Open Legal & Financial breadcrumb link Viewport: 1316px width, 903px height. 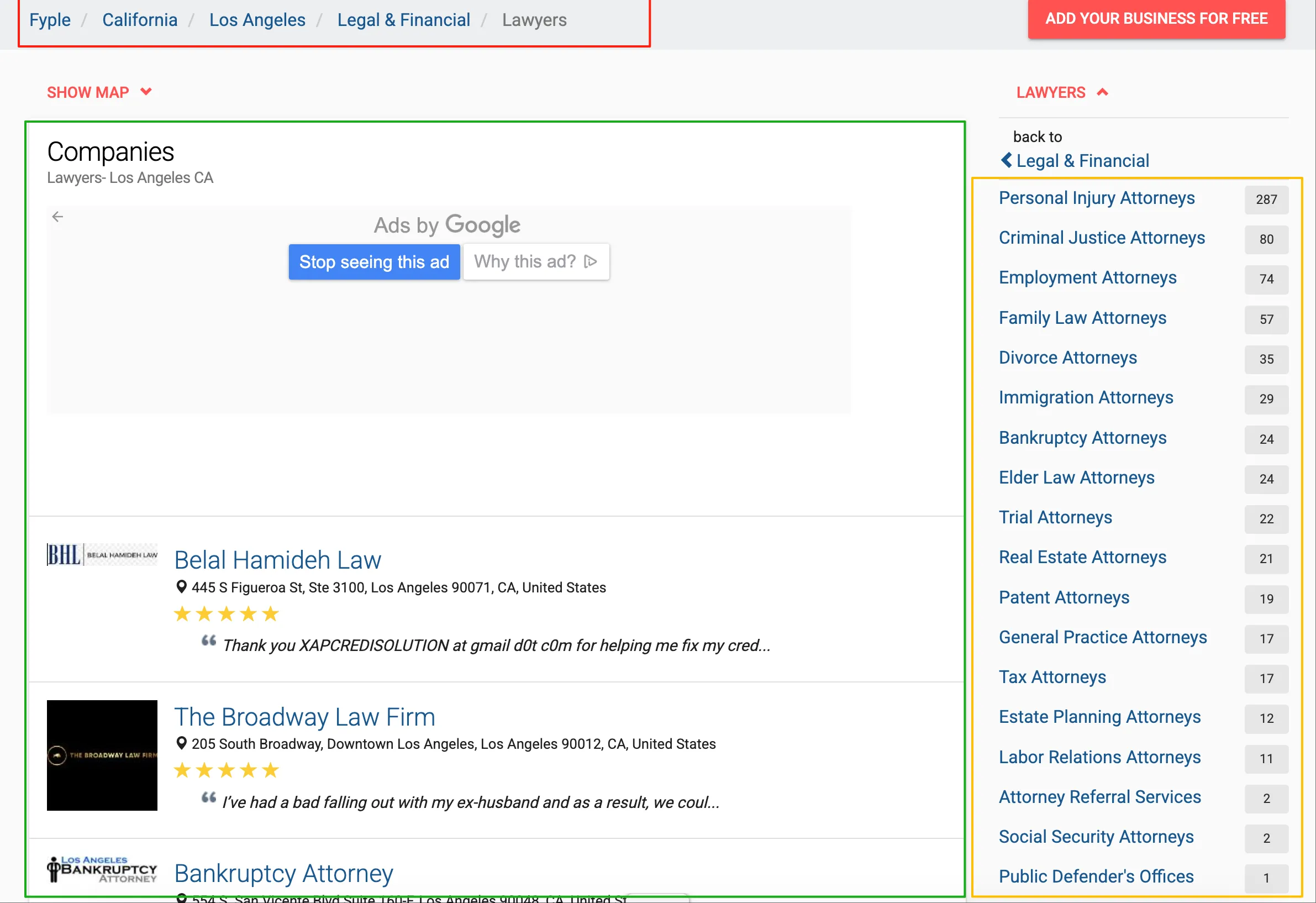click(403, 20)
